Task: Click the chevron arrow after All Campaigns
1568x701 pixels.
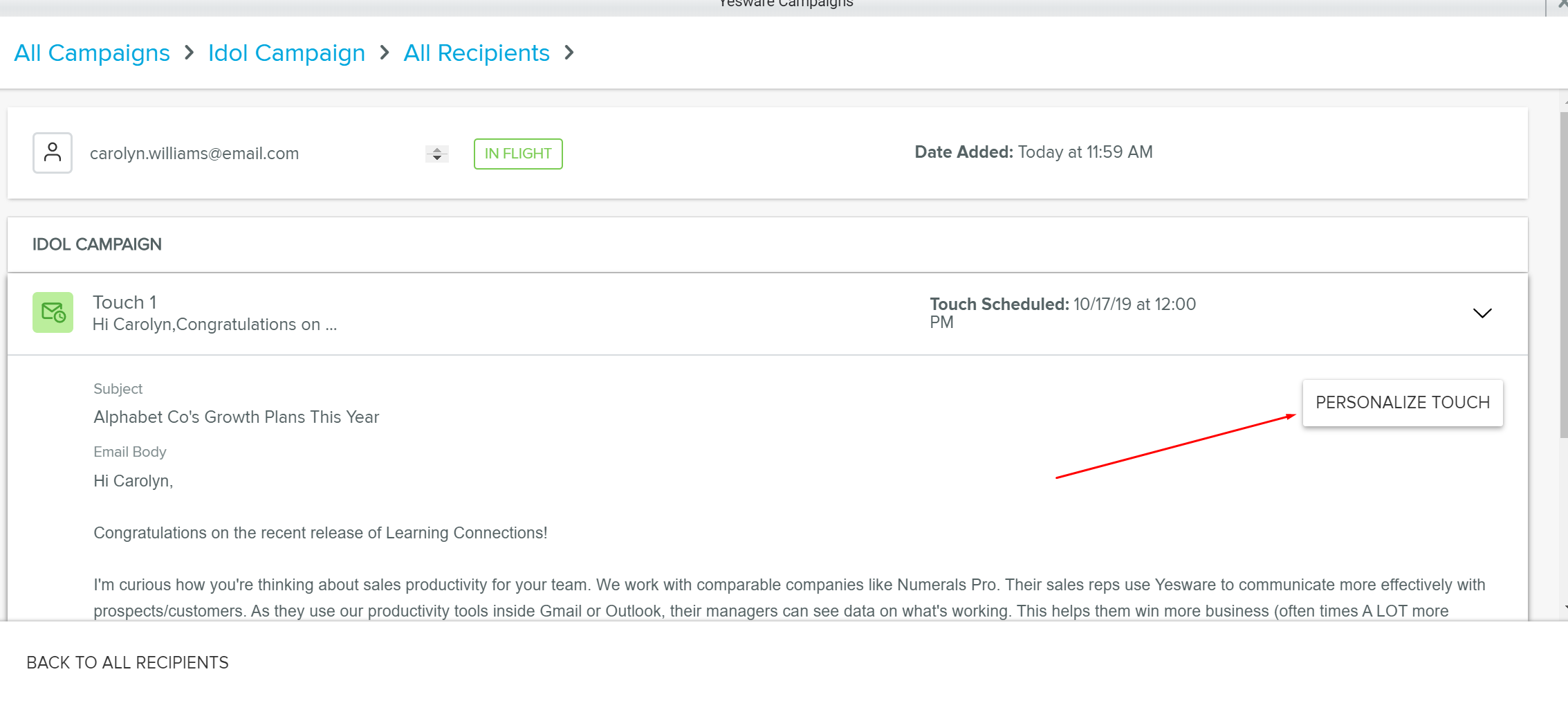Action: coord(190,53)
